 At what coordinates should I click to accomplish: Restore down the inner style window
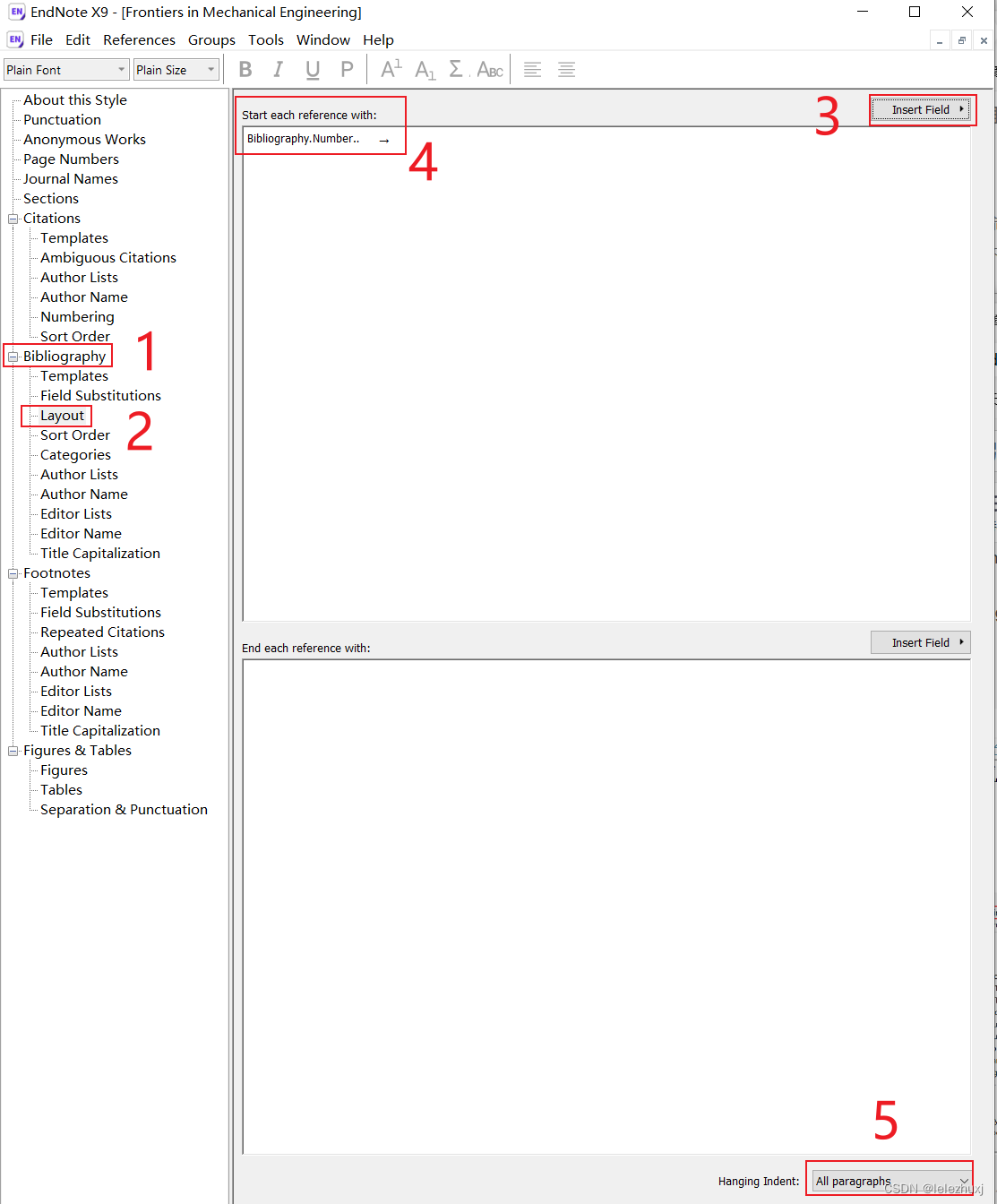[961, 40]
